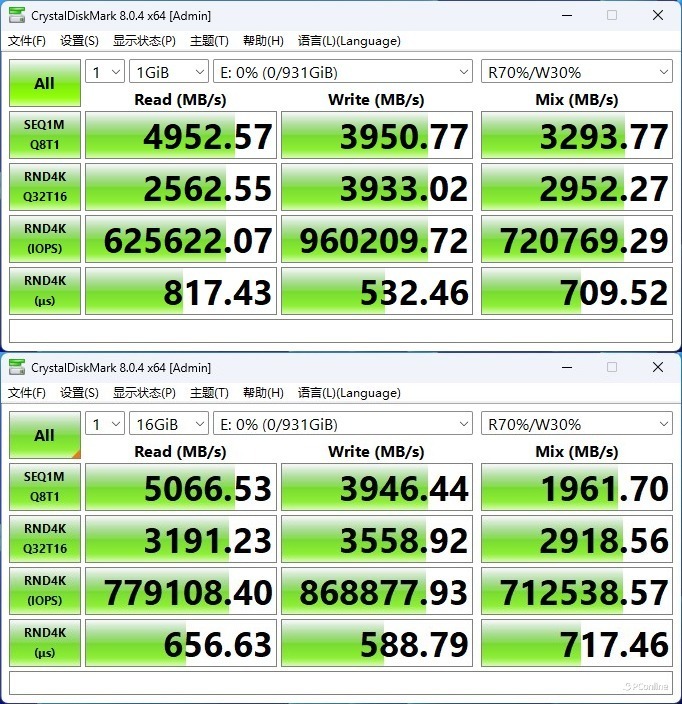This screenshot has width=682, height=704.
Task: Open 语言(L)(Language) menu in the bottom window
Action: tap(349, 393)
